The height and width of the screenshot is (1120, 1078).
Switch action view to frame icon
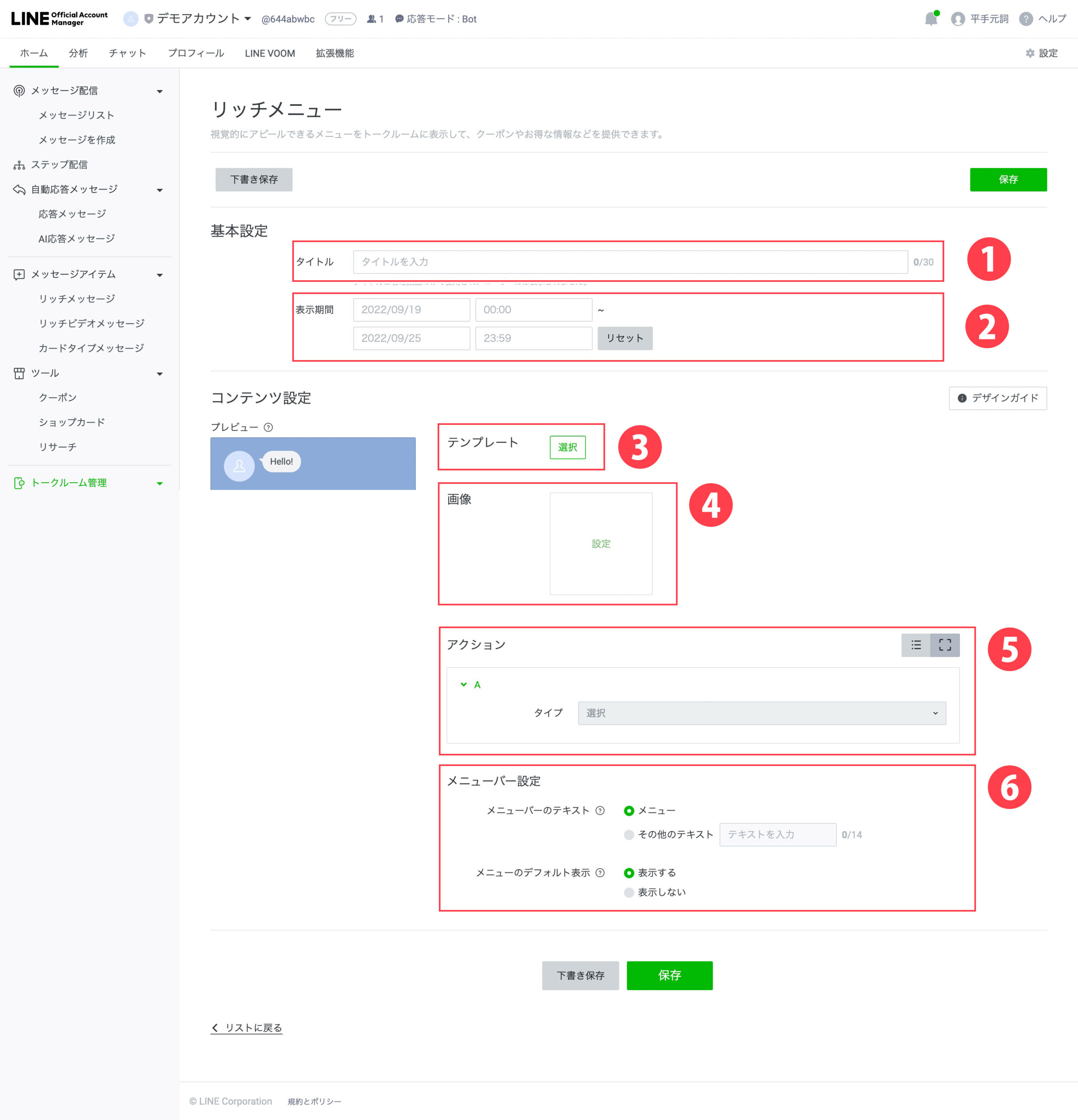(x=945, y=645)
